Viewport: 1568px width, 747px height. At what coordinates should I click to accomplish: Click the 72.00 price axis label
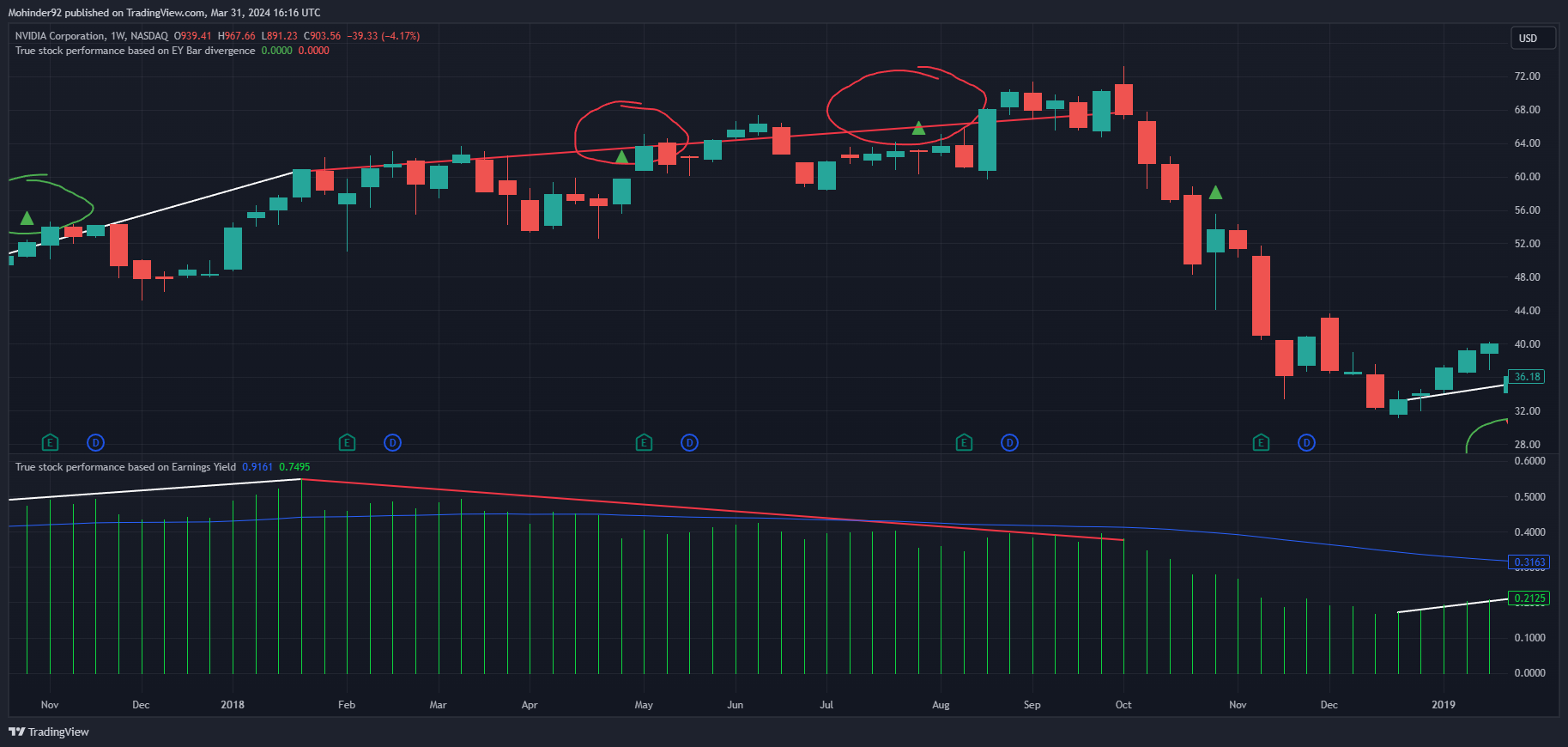[1527, 76]
